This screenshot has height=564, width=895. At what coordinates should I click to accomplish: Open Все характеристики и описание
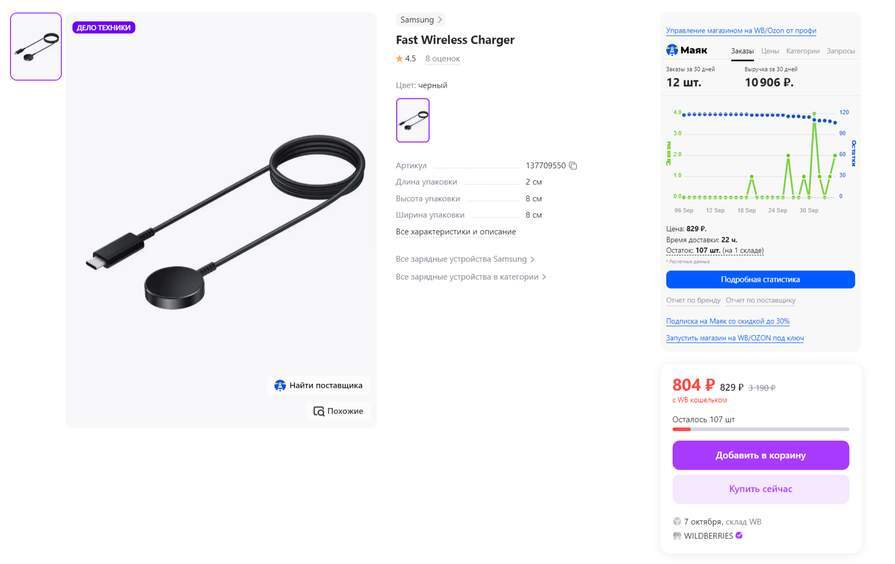(455, 232)
